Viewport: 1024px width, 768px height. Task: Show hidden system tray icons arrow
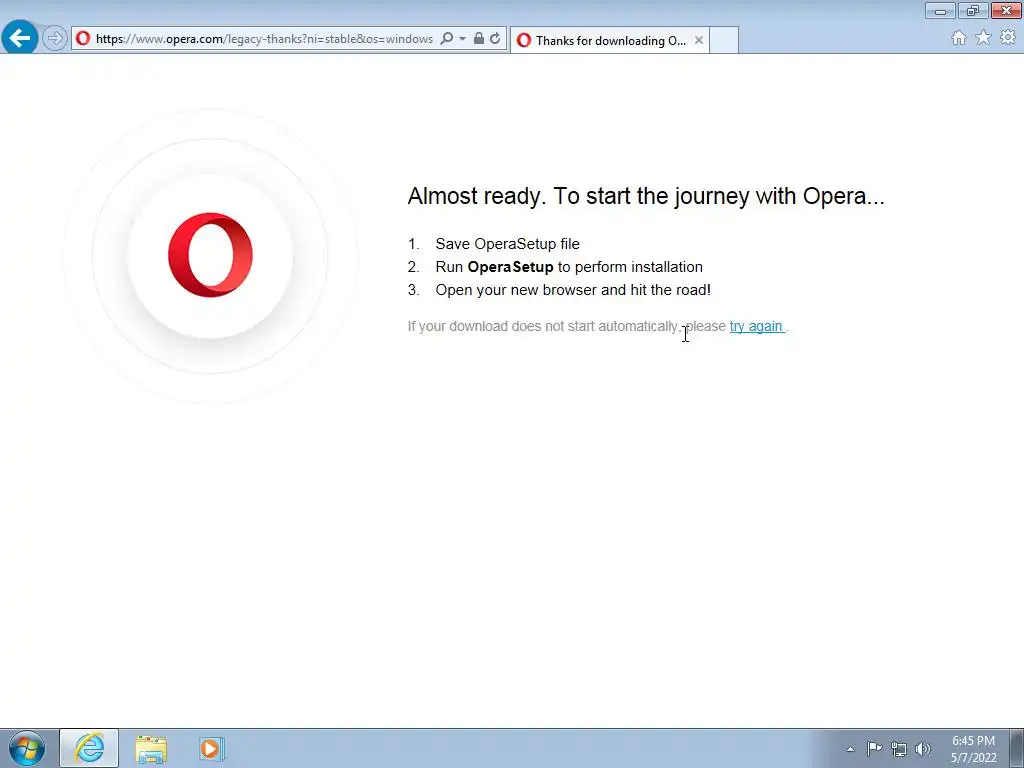[x=850, y=749]
